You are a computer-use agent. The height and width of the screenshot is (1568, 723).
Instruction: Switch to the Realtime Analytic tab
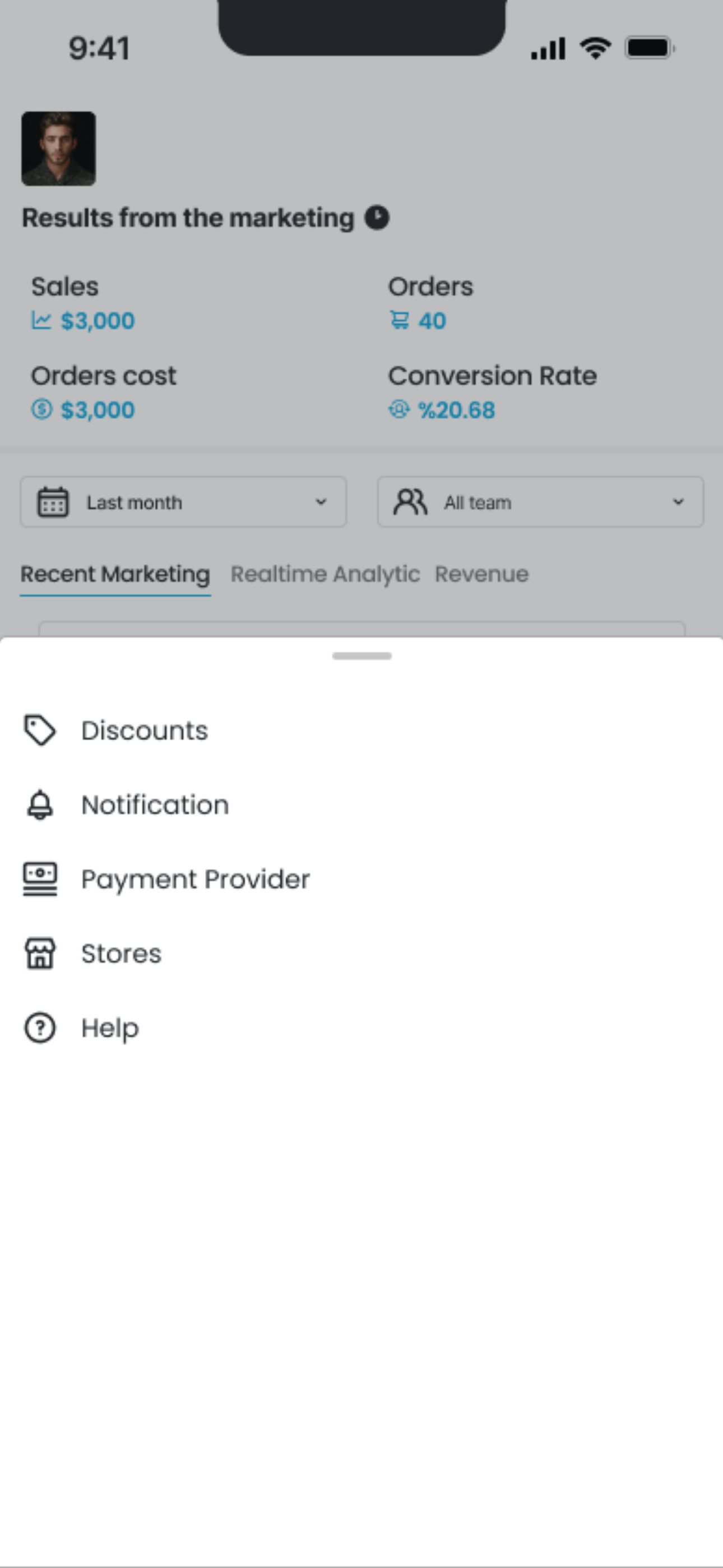325,574
